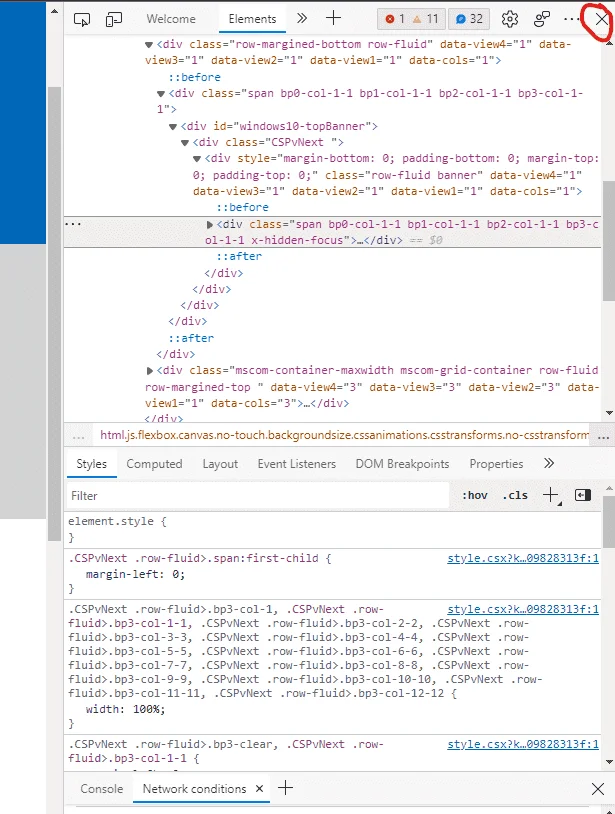Click the page scrollbar up arrow
The width and height of the screenshot is (615, 814).
click(x=54, y=11)
